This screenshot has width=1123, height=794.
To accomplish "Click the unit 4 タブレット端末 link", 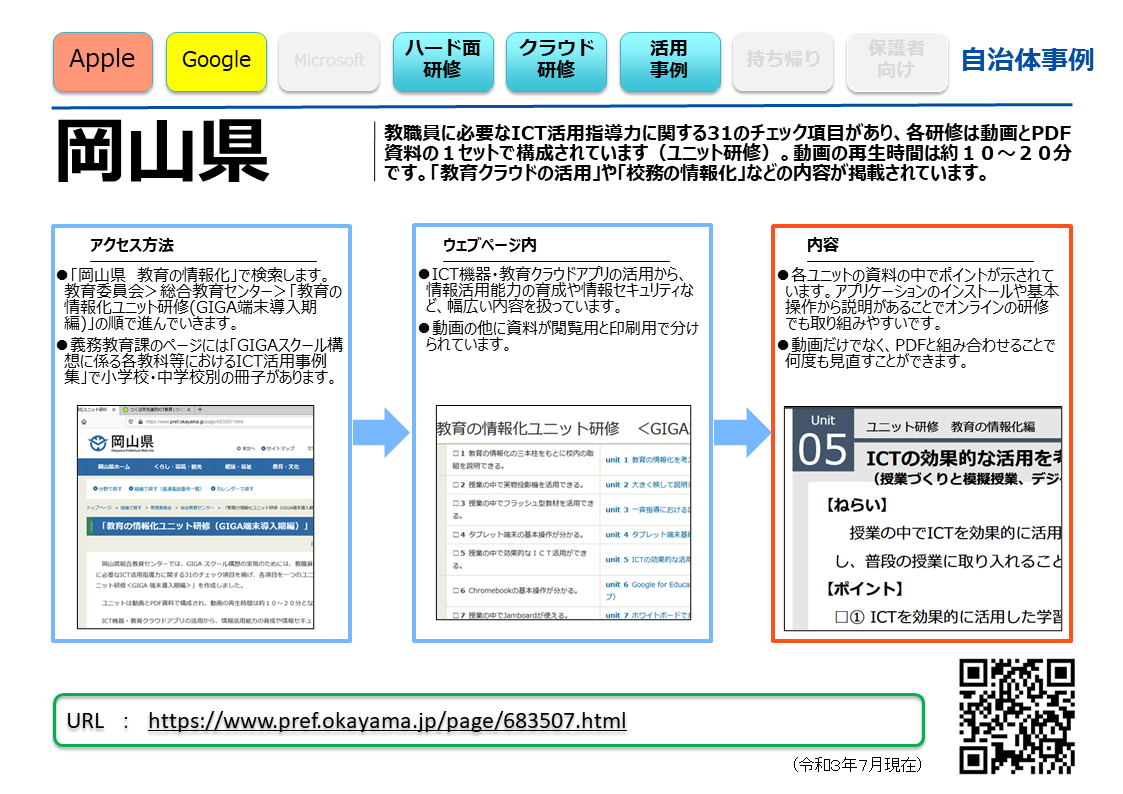I will pos(647,534).
